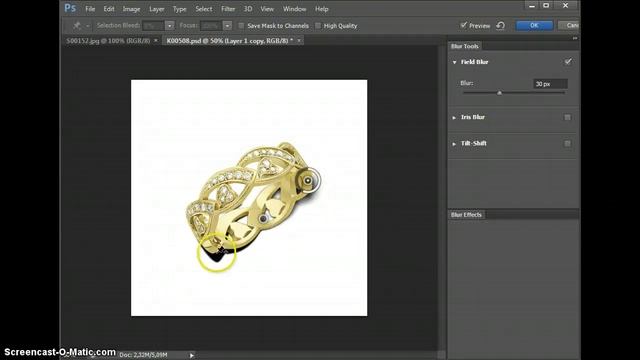The image size is (640, 360).
Task: Click the blur tool options arrow
Action: tap(87, 26)
